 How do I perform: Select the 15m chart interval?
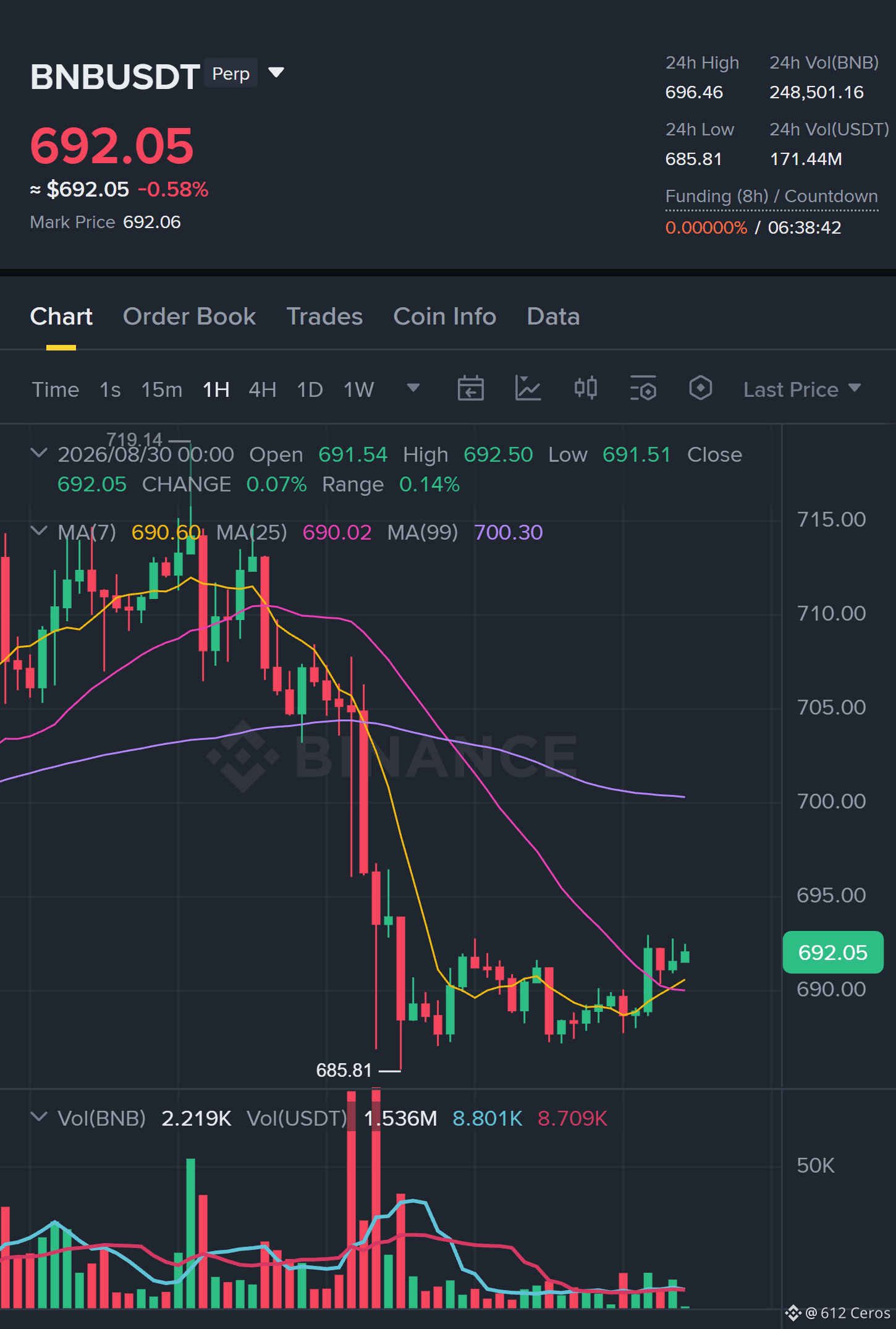pyautogui.click(x=162, y=389)
